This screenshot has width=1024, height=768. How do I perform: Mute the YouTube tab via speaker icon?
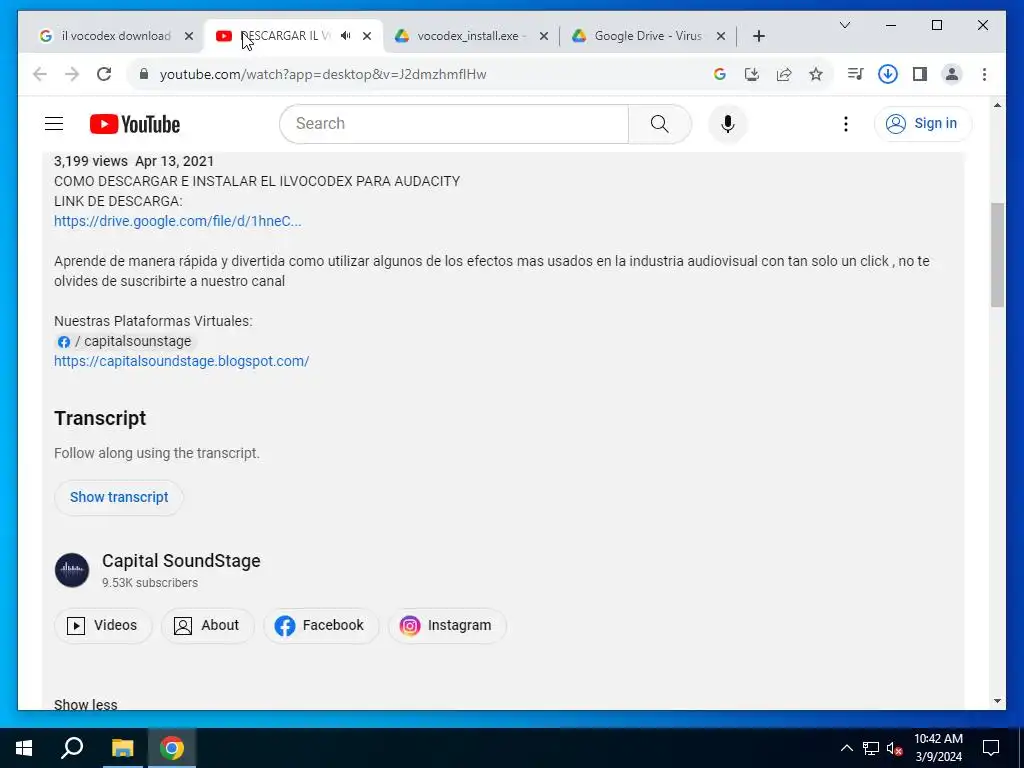pos(345,36)
